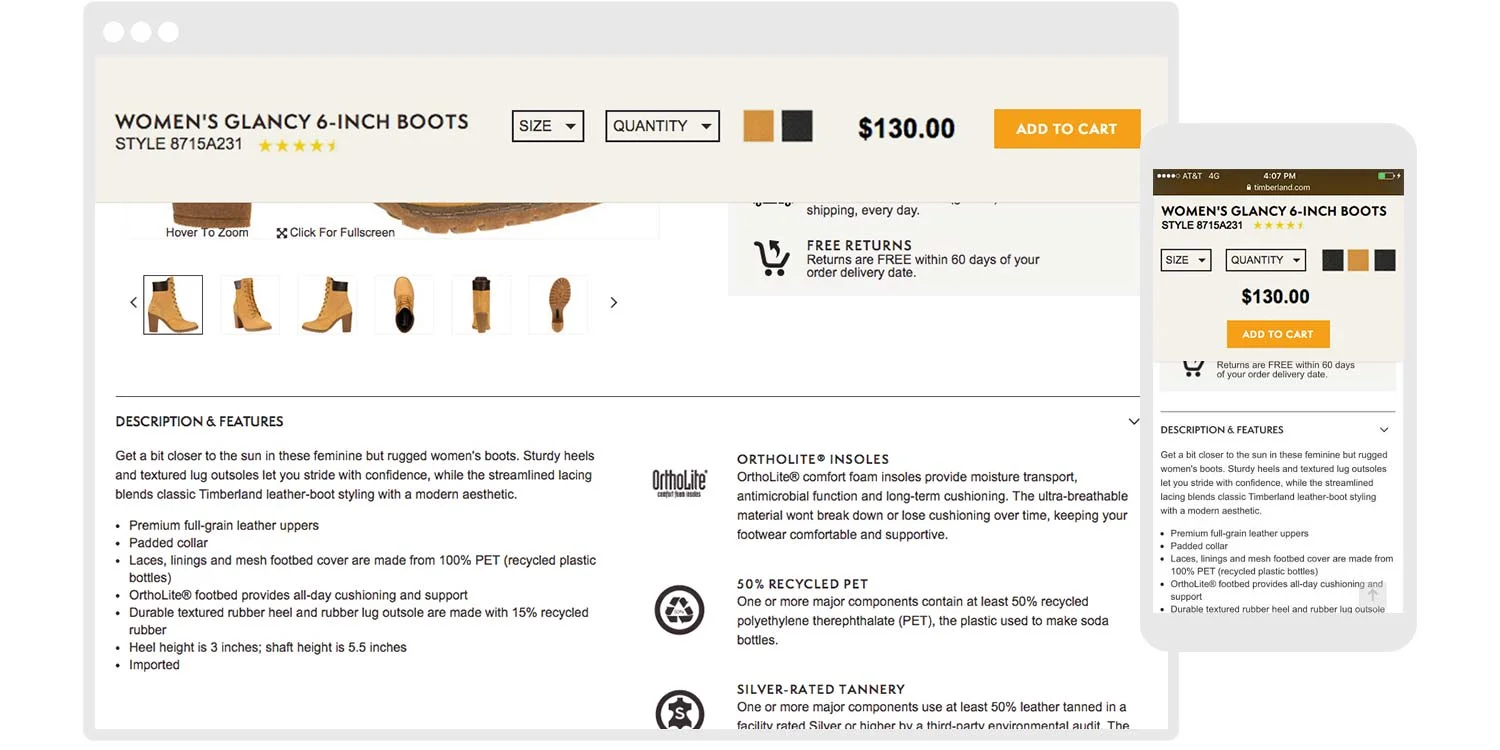Collapse Description & Features chevron on desktop

(1133, 422)
